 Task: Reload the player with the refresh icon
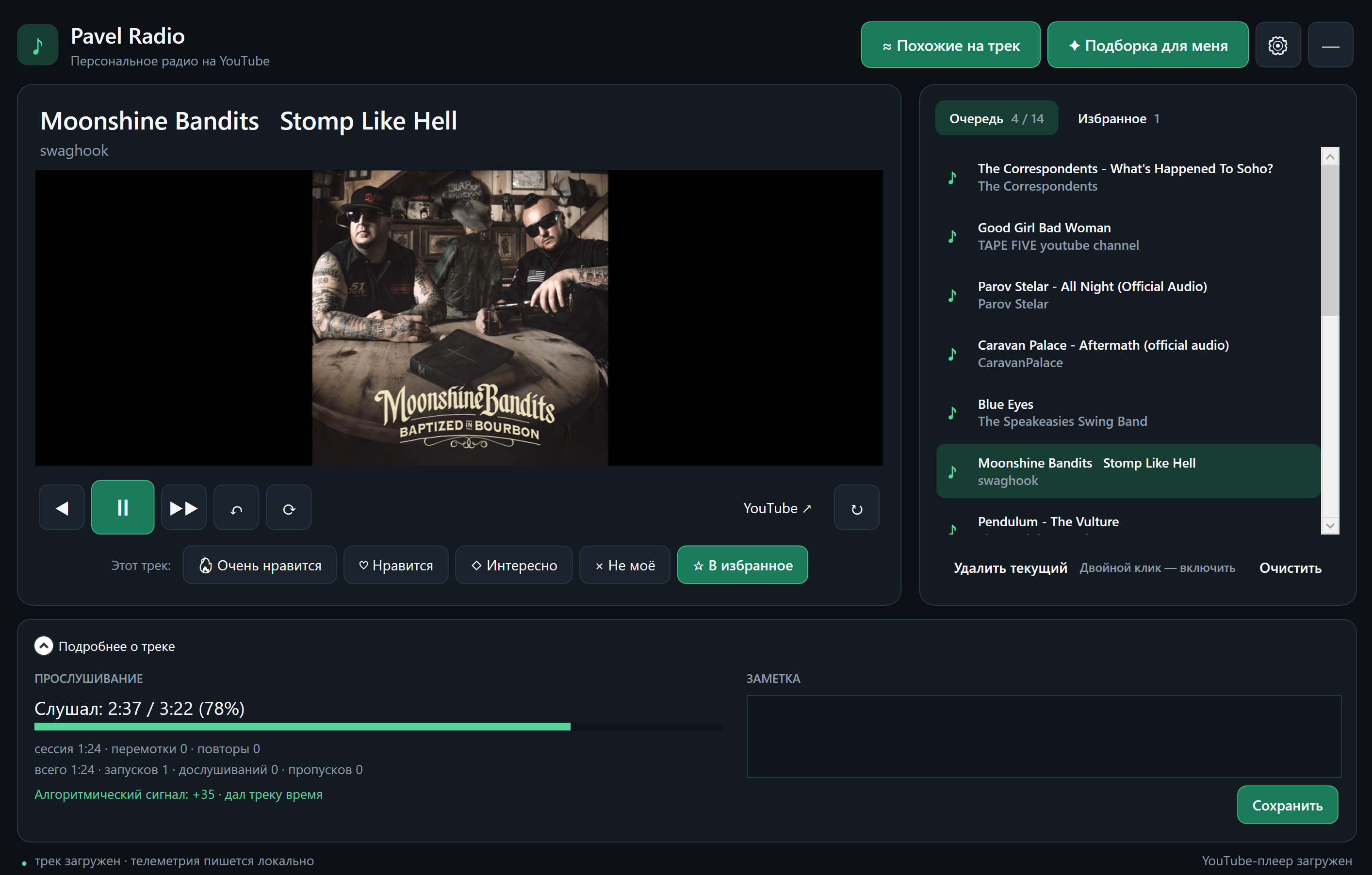coord(856,507)
